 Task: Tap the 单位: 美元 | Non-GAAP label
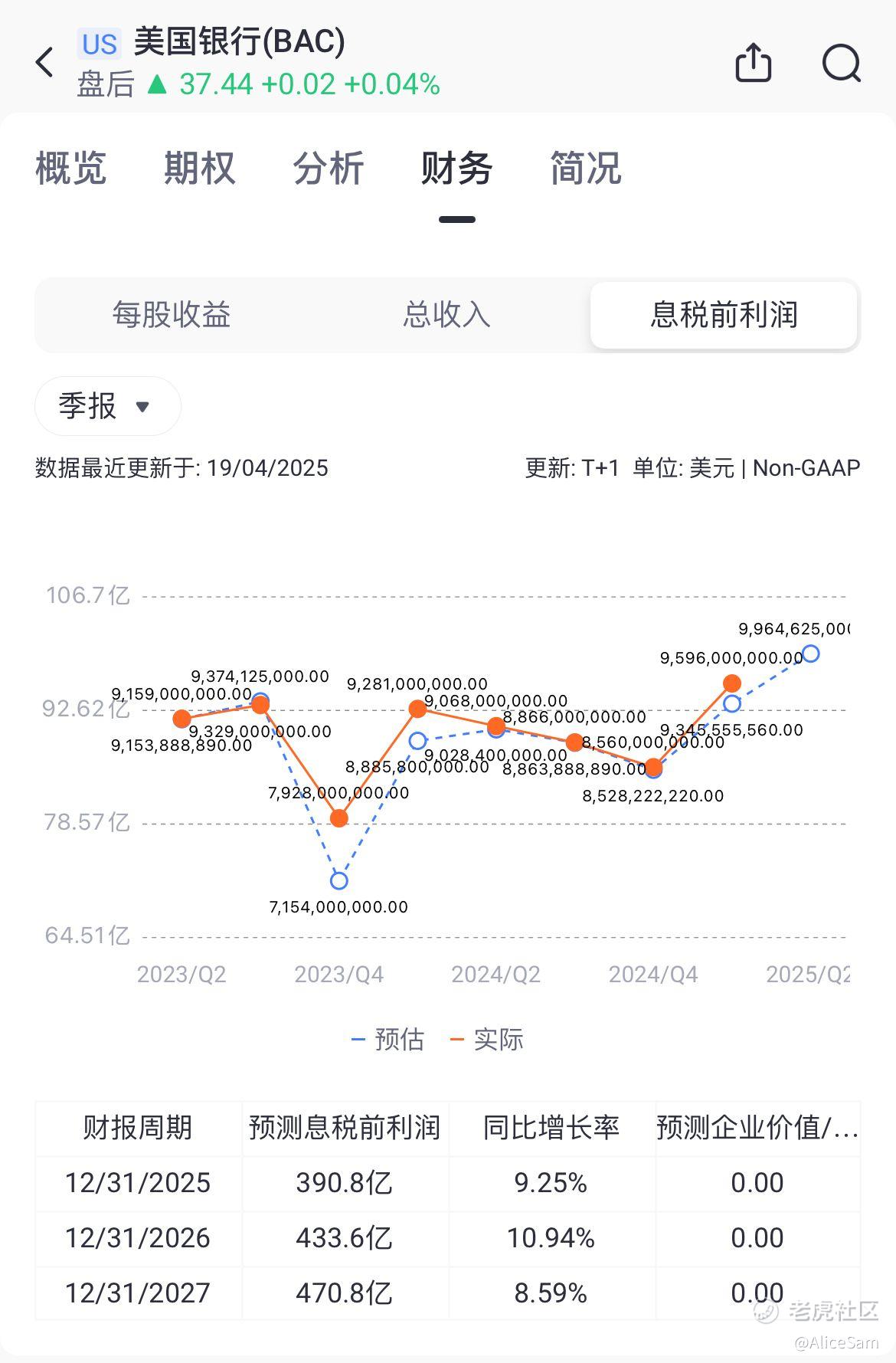(747, 468)
